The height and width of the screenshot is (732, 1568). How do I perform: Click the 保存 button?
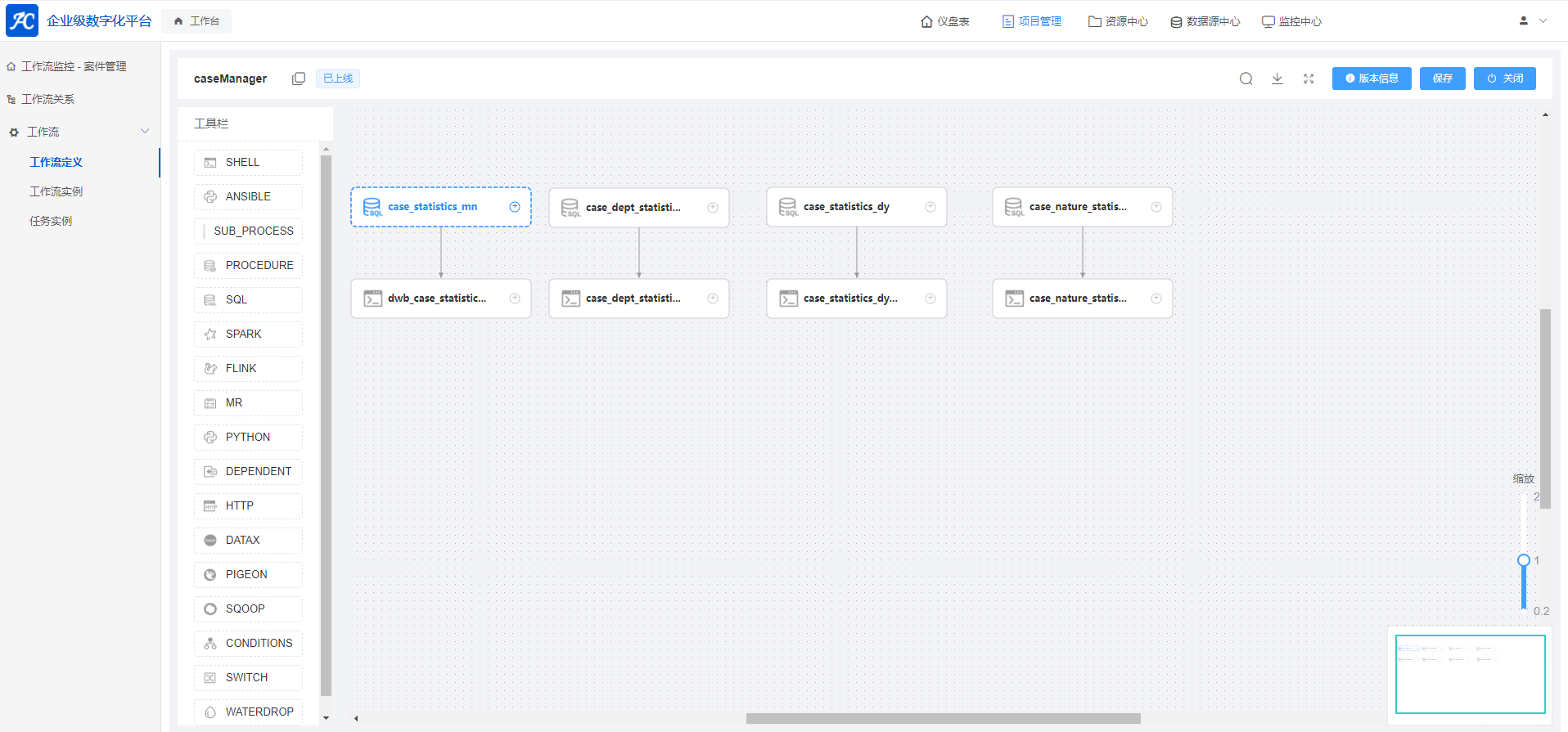1442,79
